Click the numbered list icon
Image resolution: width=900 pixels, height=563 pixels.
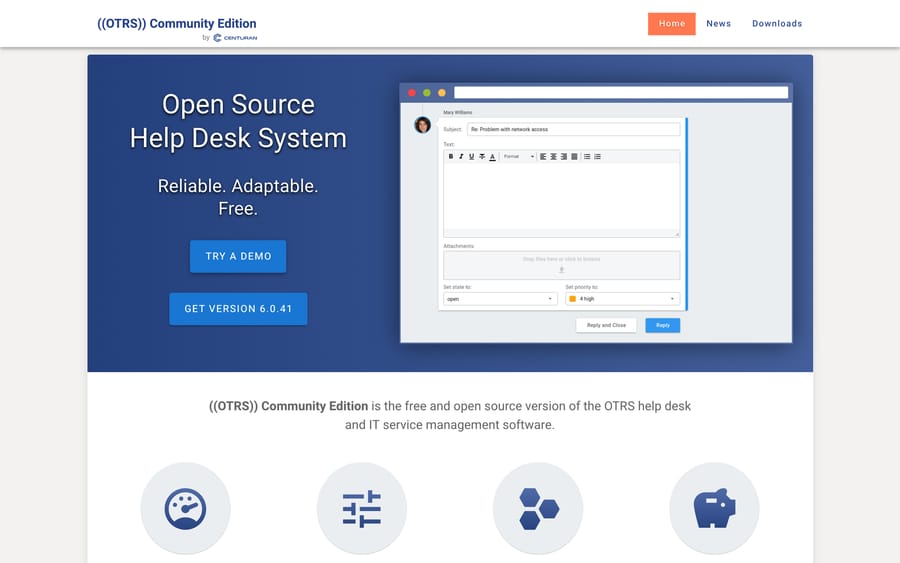[597, 157]
